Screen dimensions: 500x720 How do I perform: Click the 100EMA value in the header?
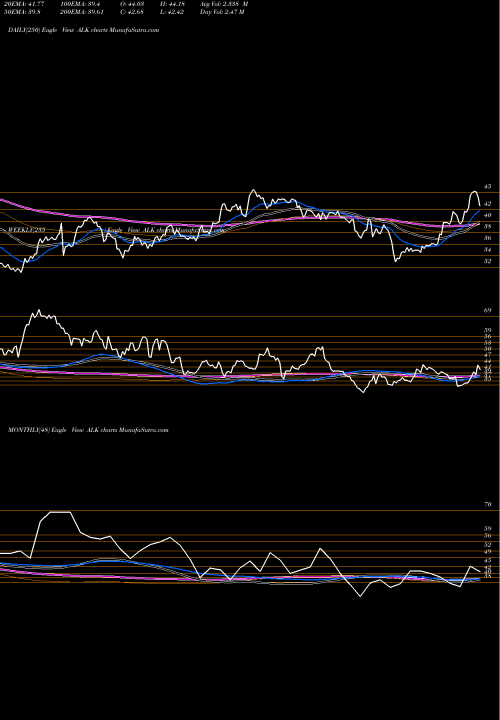click(x=79, y=4)
